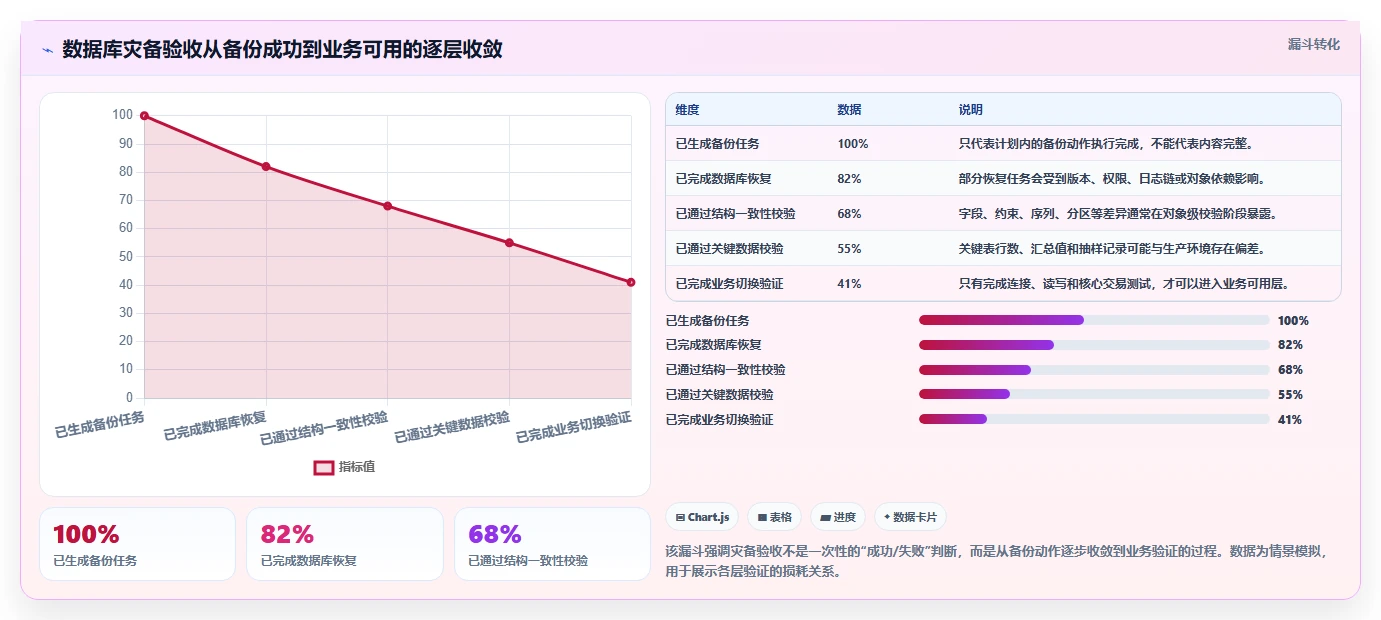Click the y-axis value 100

(x=122, y=115)
